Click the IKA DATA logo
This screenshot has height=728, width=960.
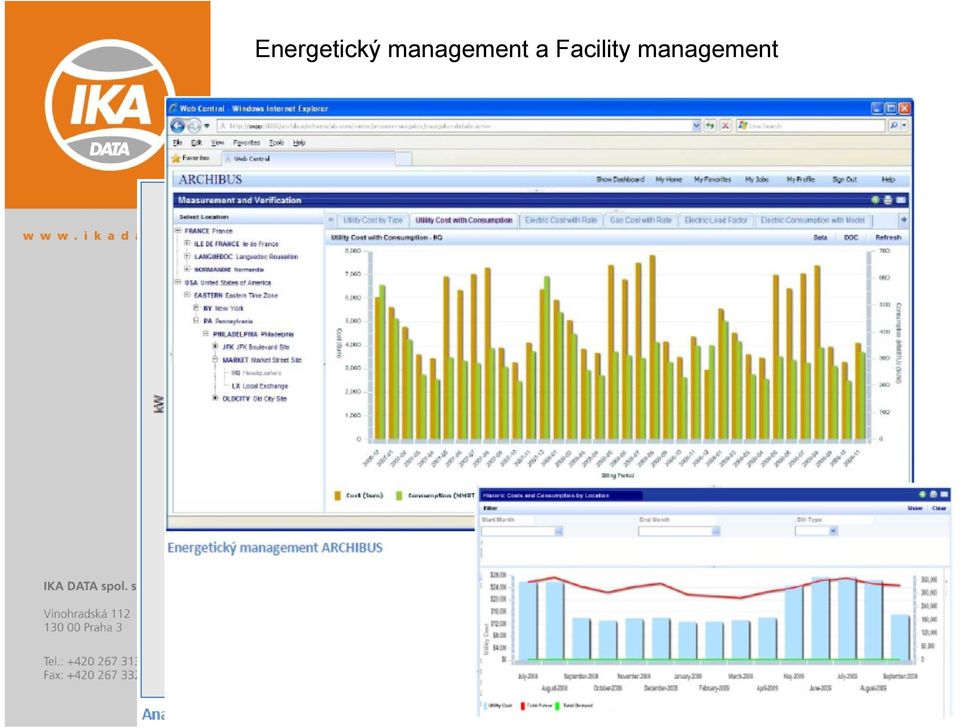click(109, 105)
